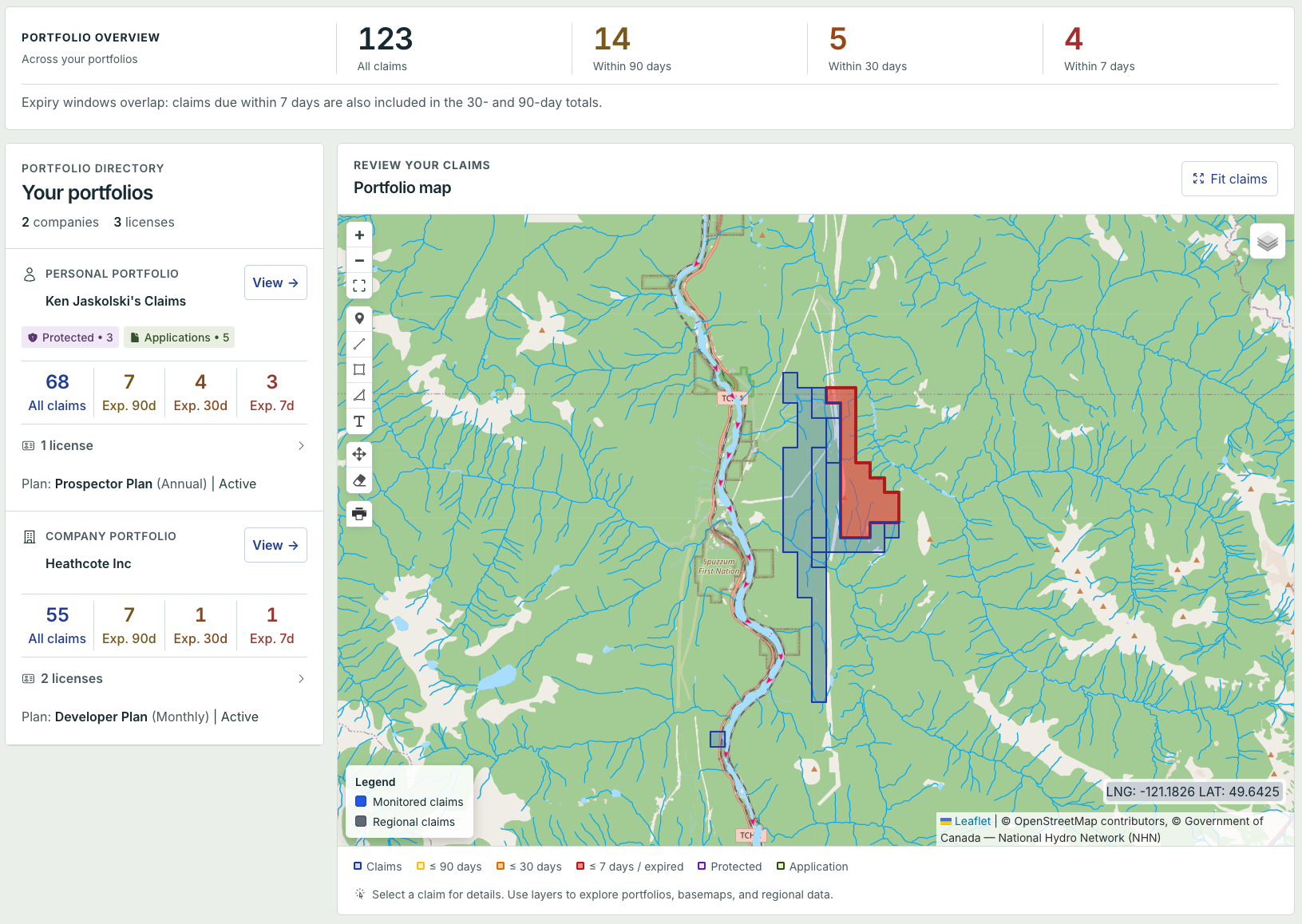This screenshot has width=1302, height=924.
Task: Print the map using printer icon
Action: coord(359,514)
